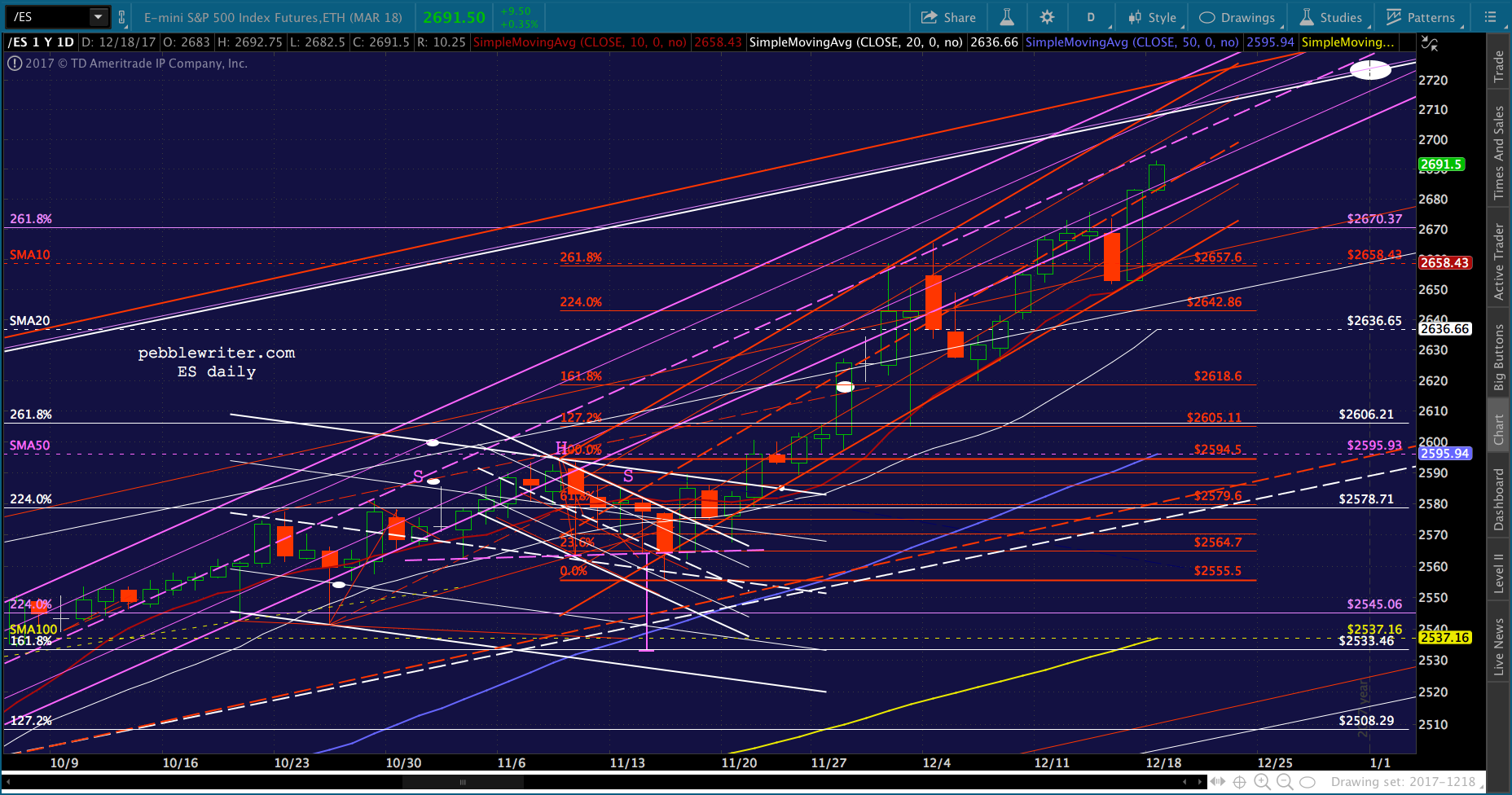Click the white 2636.66 price bubble
This screenshot has height=795, width=1512.
(1445, 329)
